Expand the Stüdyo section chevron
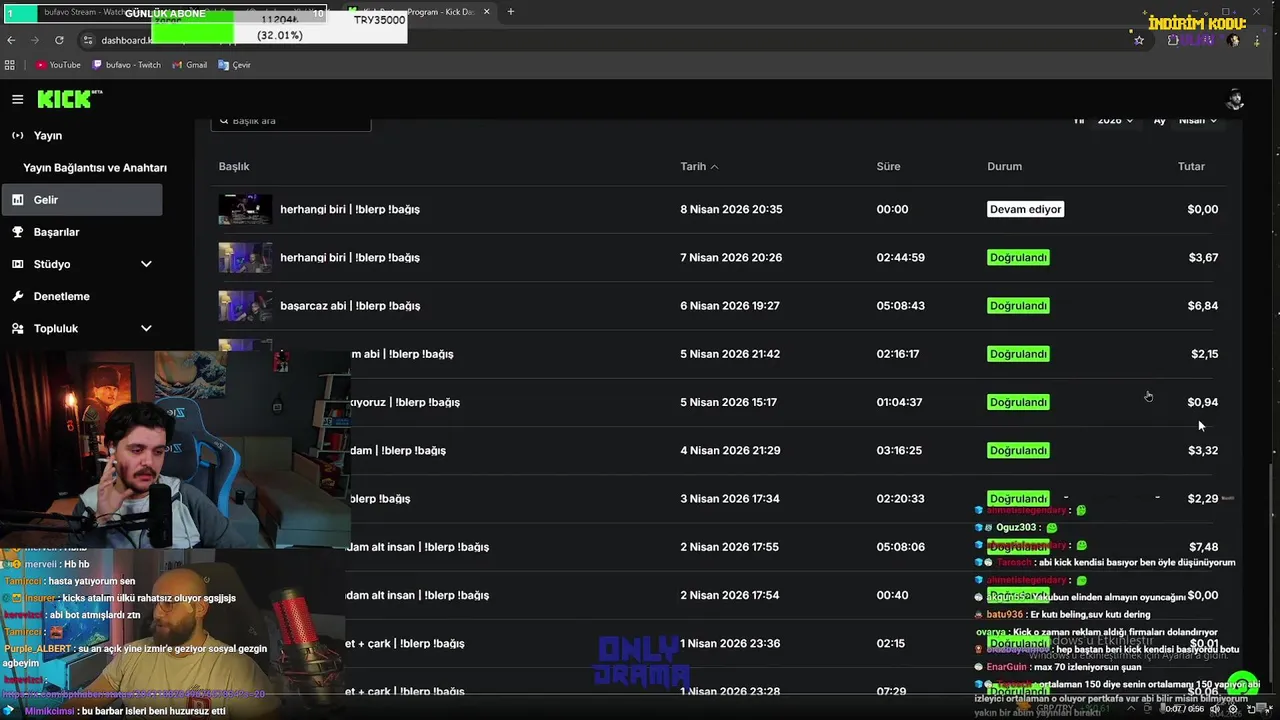The image size is (1280, 720). (146, 264)
